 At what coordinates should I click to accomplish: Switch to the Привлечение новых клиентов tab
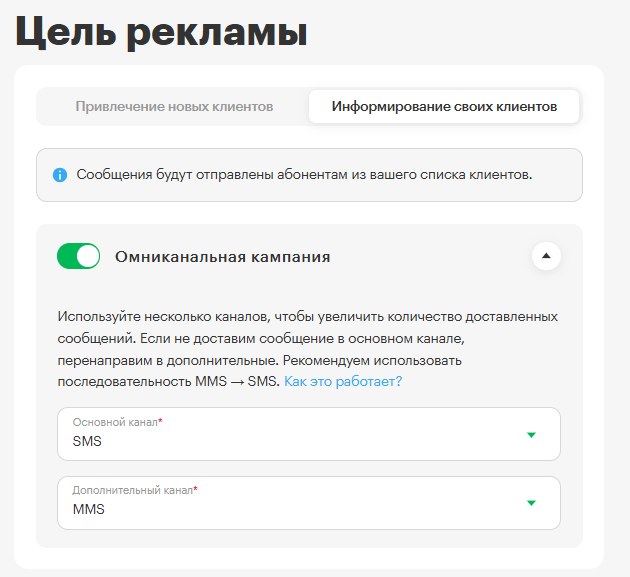pos(174,107)
